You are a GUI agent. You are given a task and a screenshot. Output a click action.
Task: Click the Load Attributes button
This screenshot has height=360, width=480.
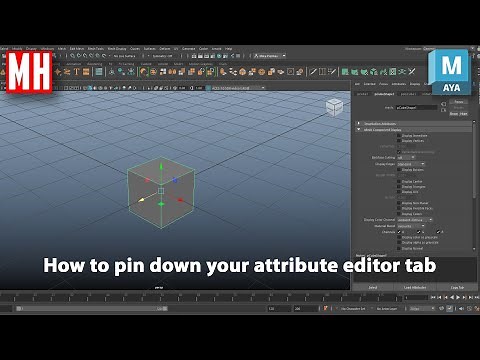coord(415,287)
